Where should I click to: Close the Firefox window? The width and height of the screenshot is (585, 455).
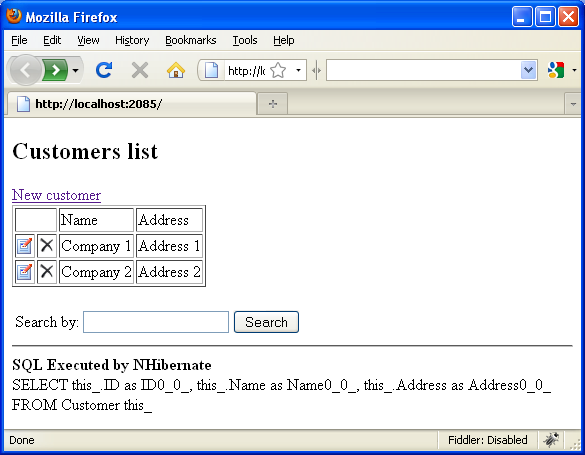(568, 17)
